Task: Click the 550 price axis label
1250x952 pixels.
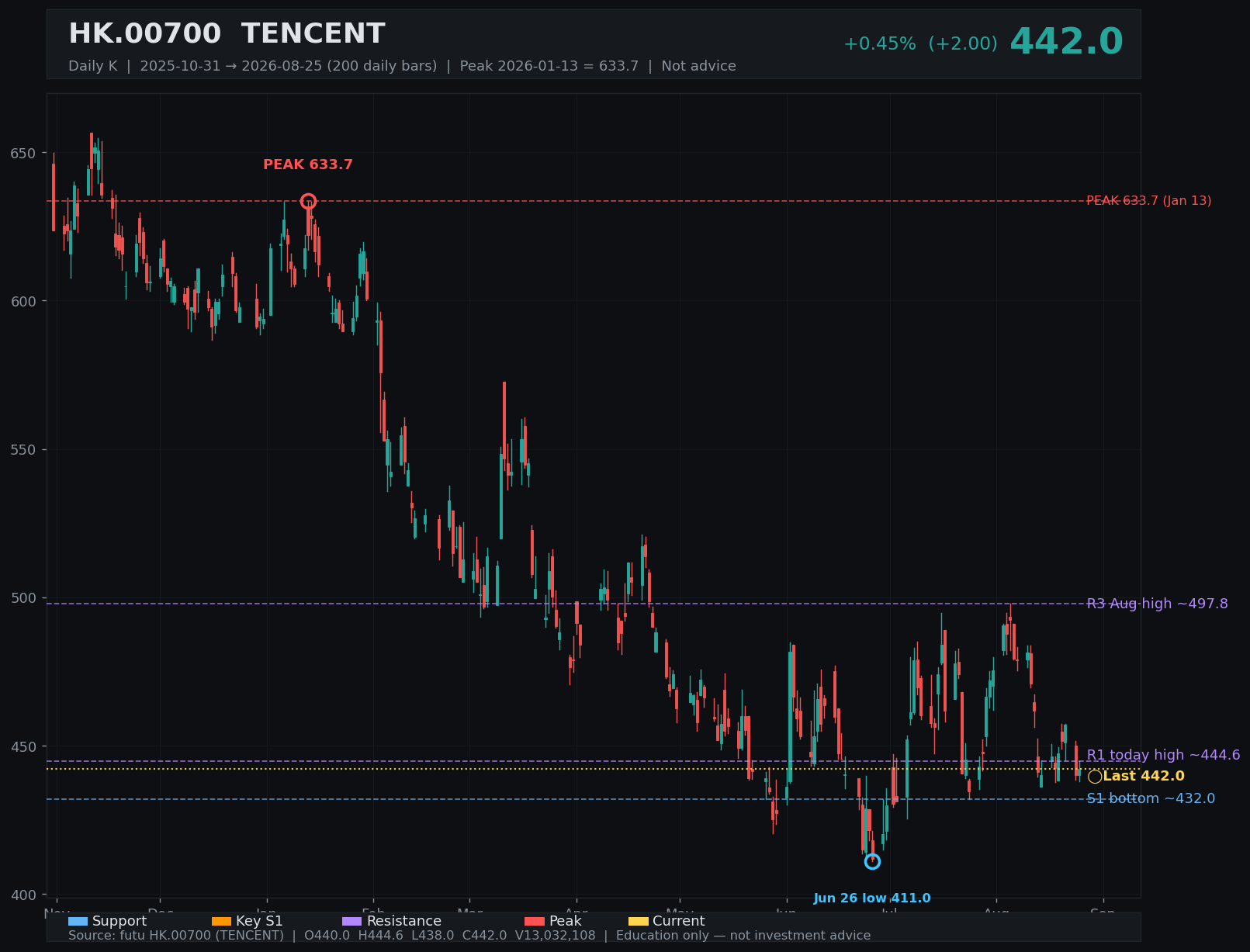Action: point(23,450)
